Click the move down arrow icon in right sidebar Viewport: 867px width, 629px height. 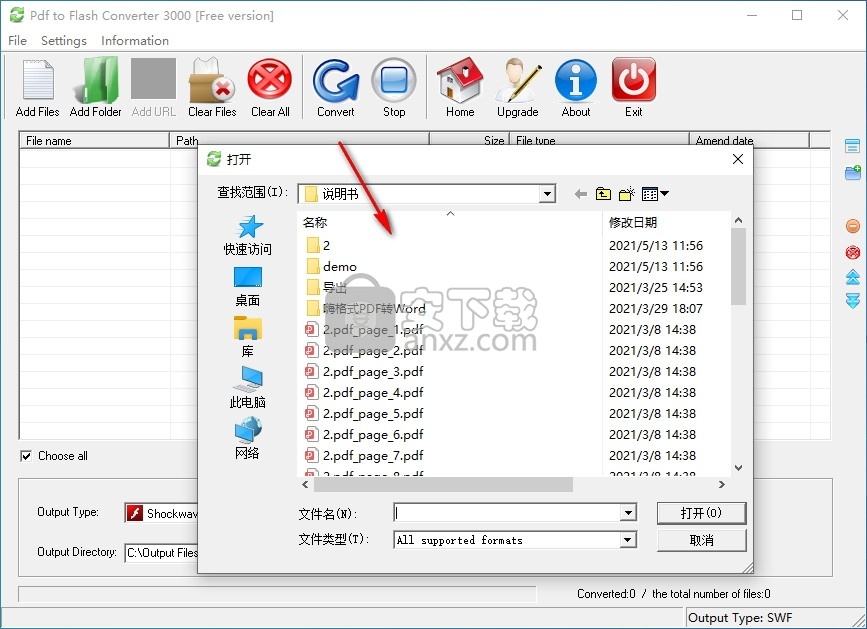(853, 301)
